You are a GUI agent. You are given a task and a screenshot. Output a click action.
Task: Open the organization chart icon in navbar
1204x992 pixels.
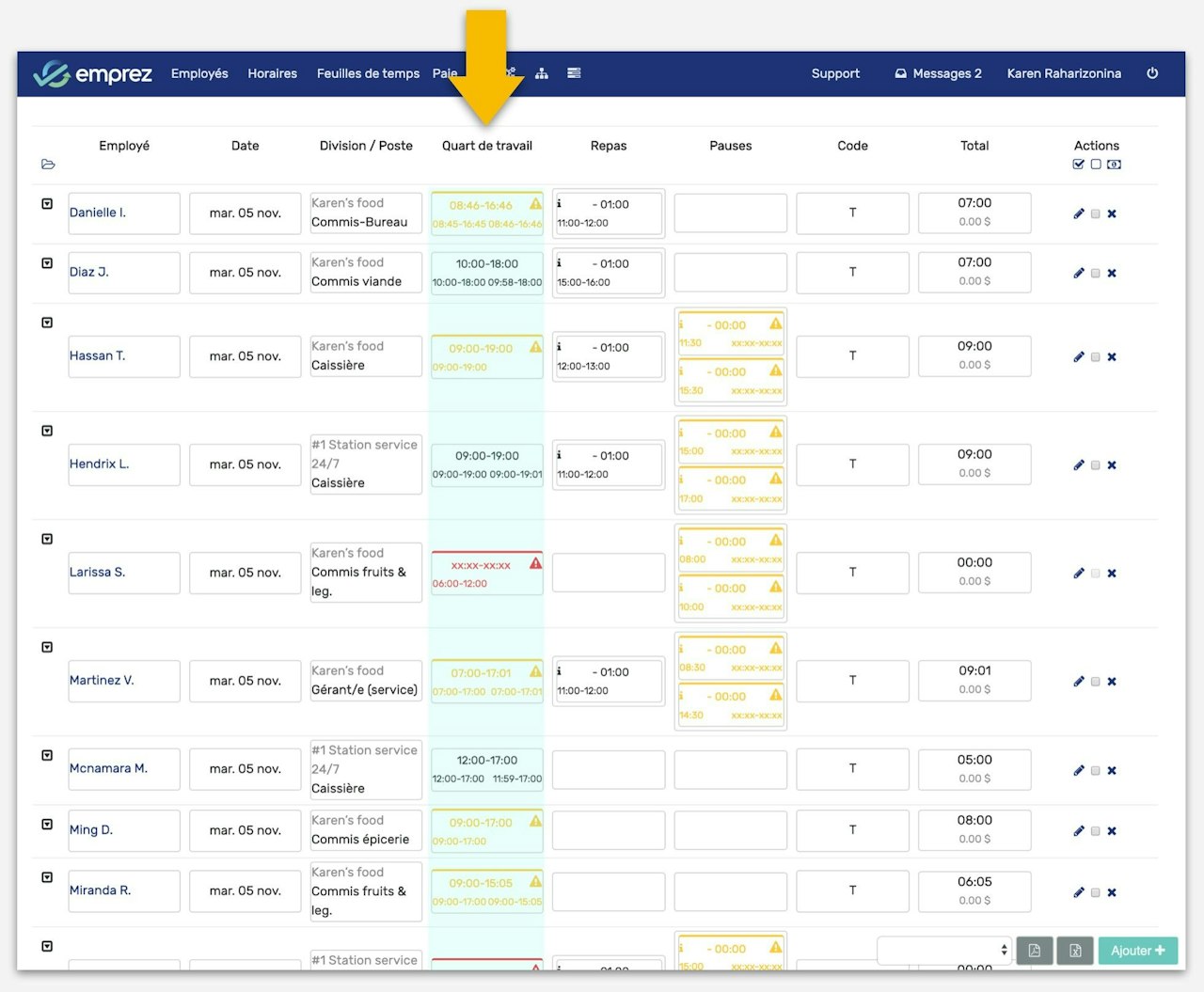click(542, 73)
